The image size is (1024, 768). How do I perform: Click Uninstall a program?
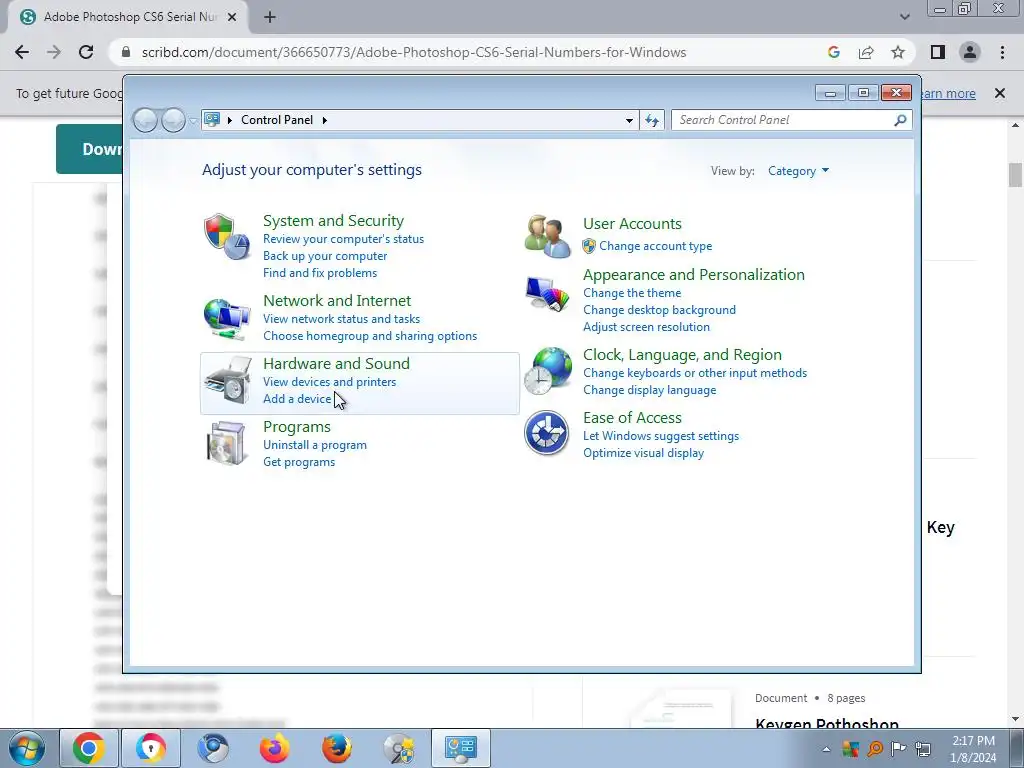(315, 445)
